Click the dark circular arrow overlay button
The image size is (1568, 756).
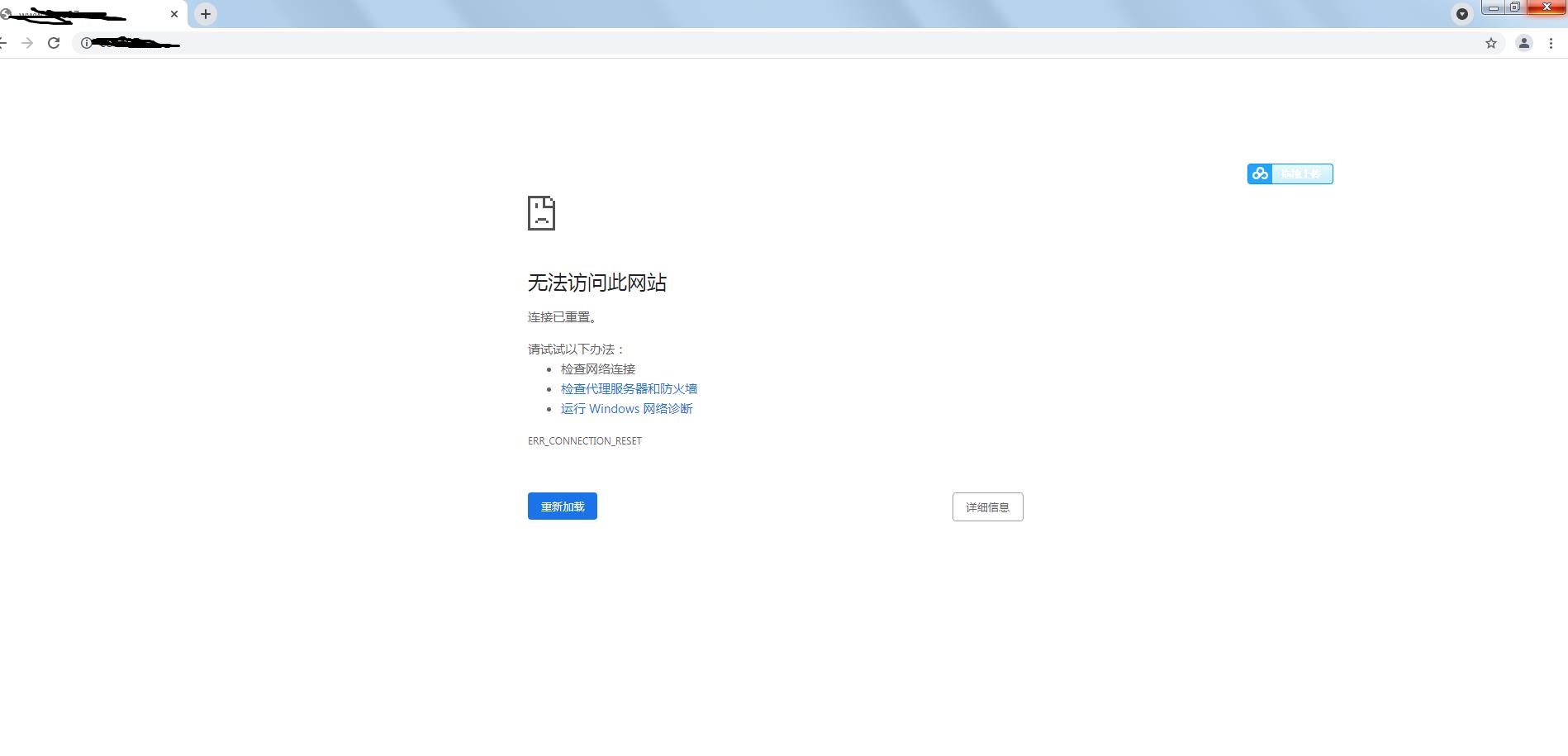click(1462, 14)
